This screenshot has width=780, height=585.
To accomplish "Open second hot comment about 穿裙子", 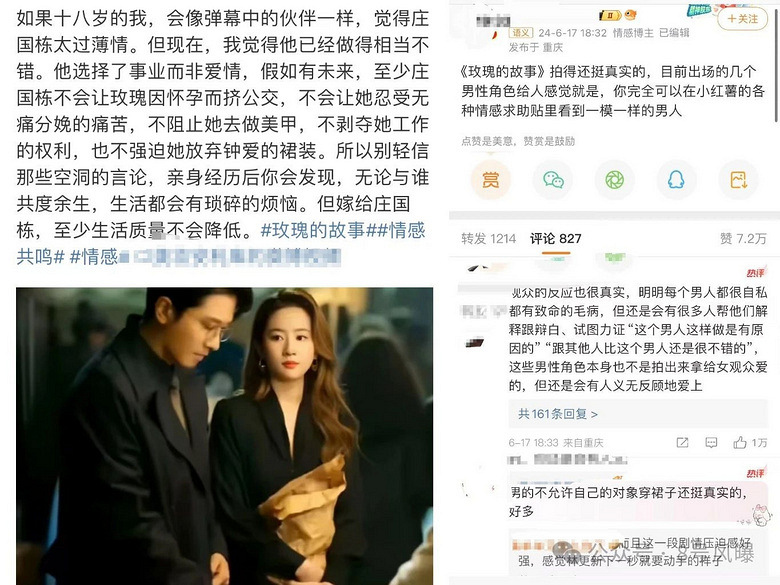I will (629, 501).
